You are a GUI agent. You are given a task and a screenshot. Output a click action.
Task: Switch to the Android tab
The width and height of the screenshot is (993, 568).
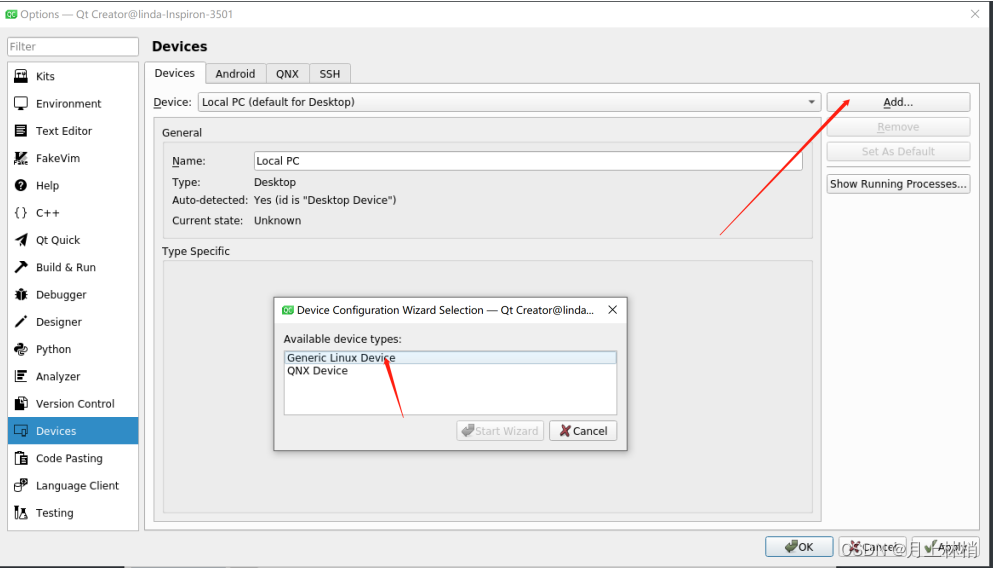[235, 73]
